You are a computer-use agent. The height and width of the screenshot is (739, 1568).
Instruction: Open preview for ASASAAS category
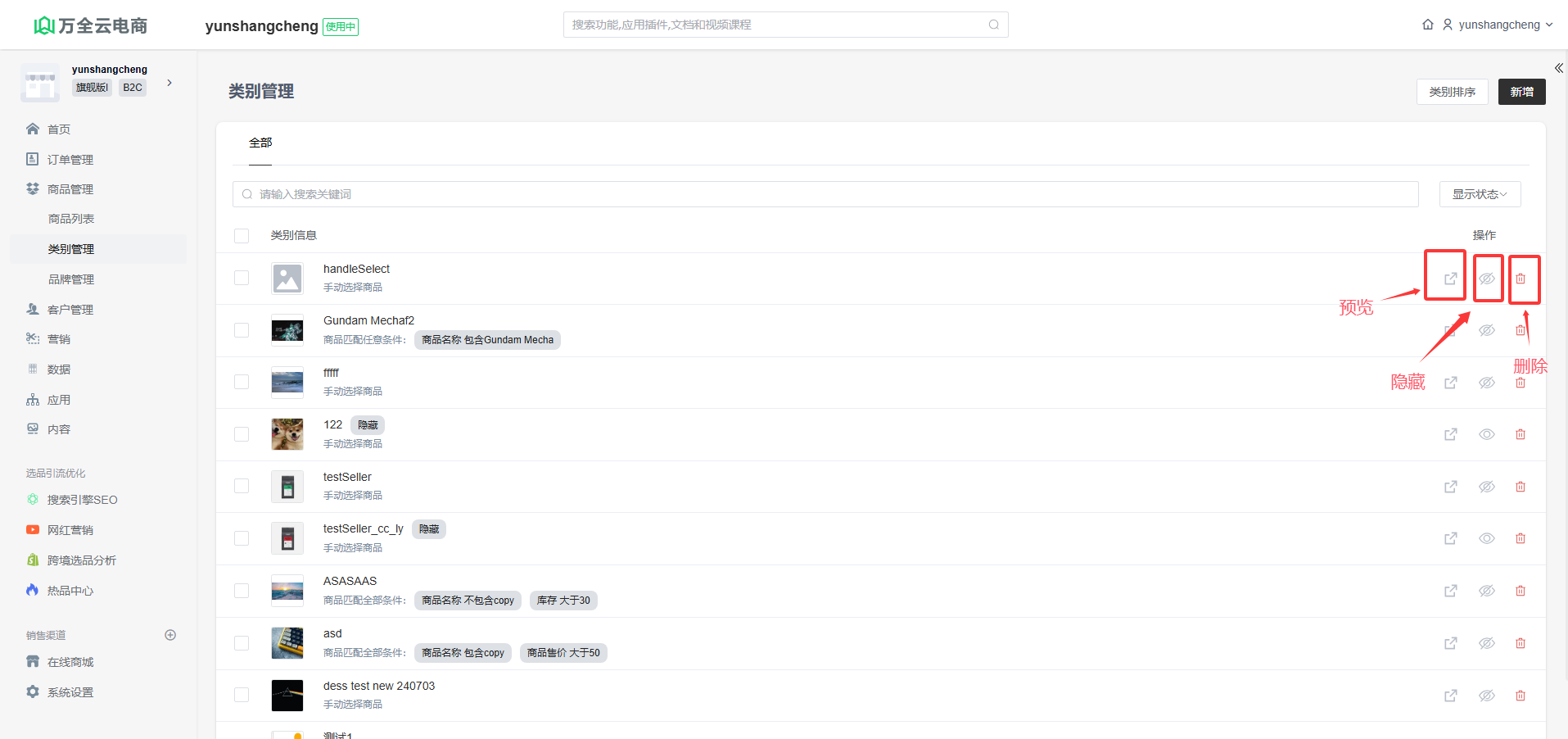click(x=1450, y=591)
